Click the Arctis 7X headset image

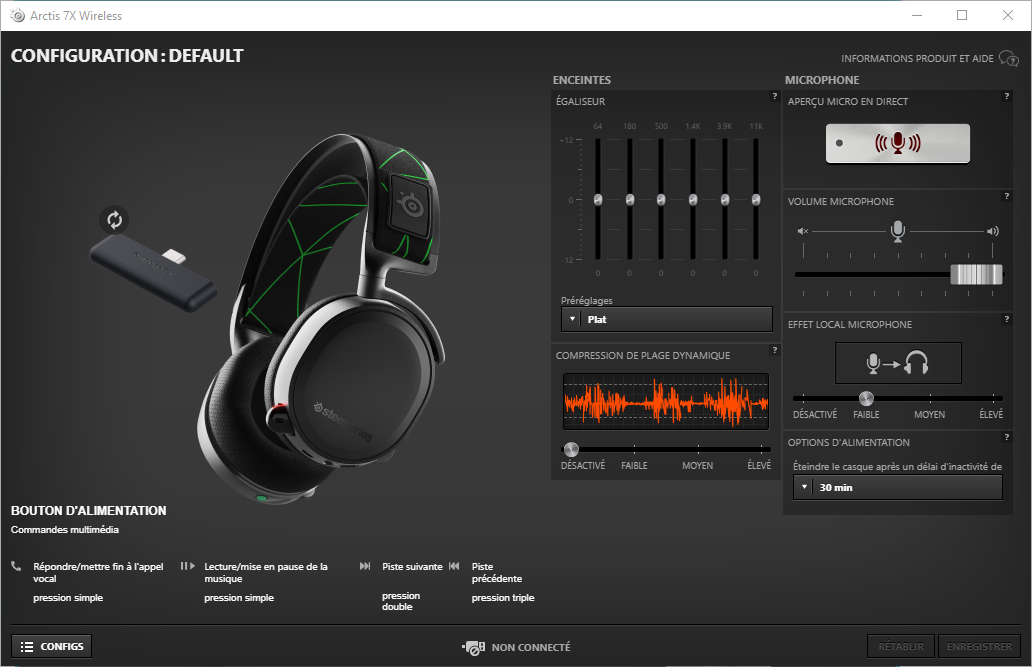pyautogui.click(x=321, y=319)
